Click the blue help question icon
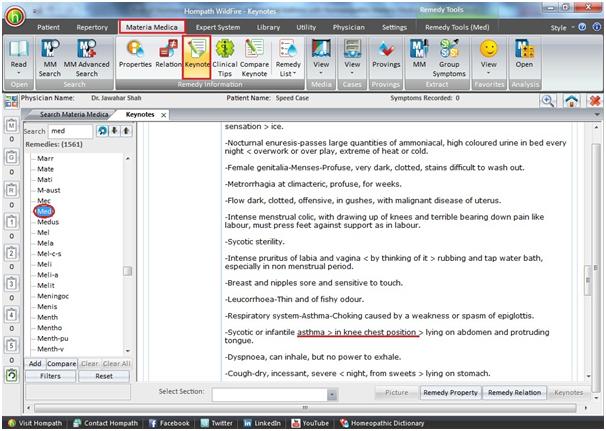Screen dimensions: 606x431 pyautogui.click(x=582, y=27)
